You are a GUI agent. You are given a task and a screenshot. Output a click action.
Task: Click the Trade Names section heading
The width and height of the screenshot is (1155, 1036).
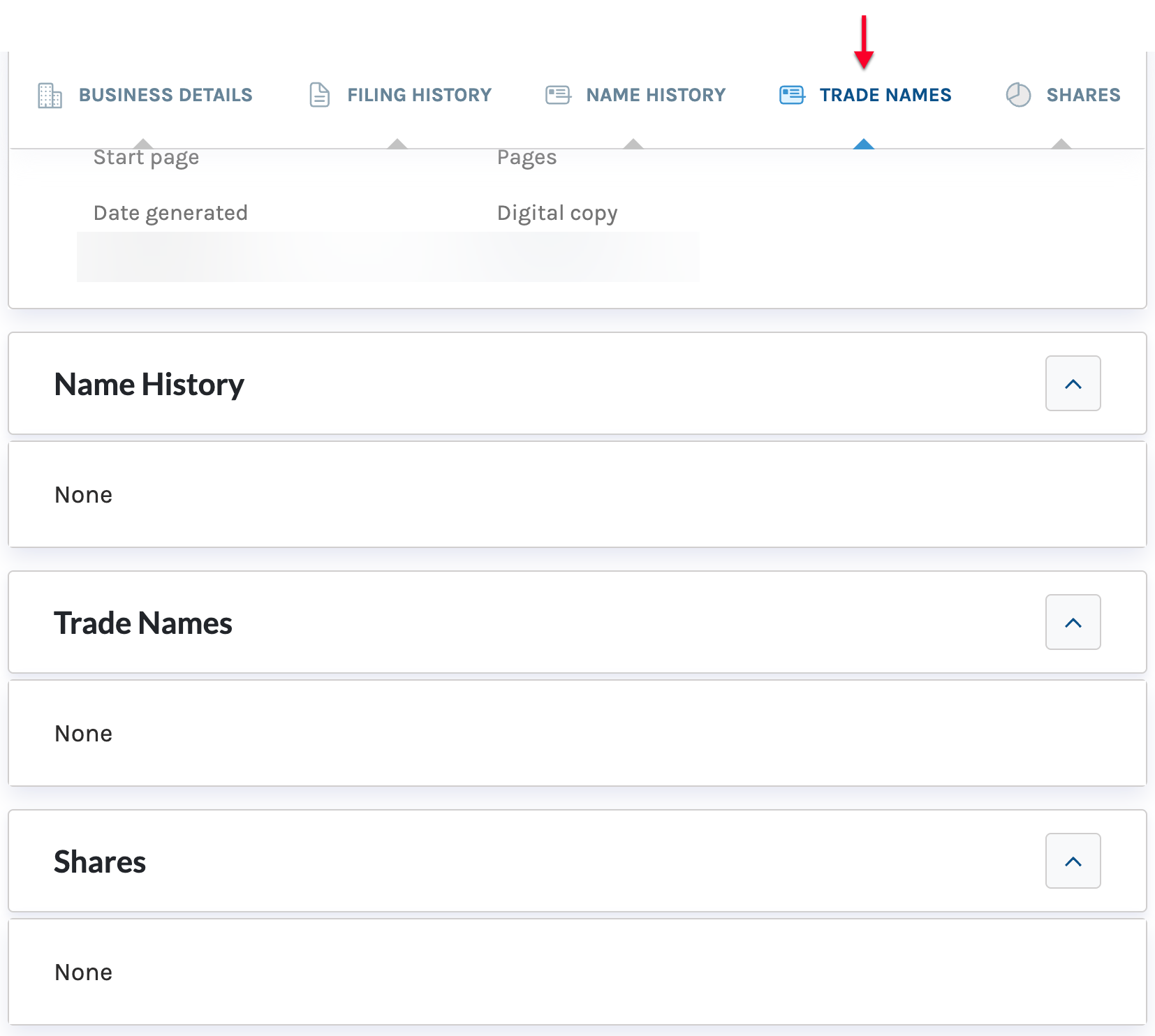pyautogui.click(x=143, y=623)
